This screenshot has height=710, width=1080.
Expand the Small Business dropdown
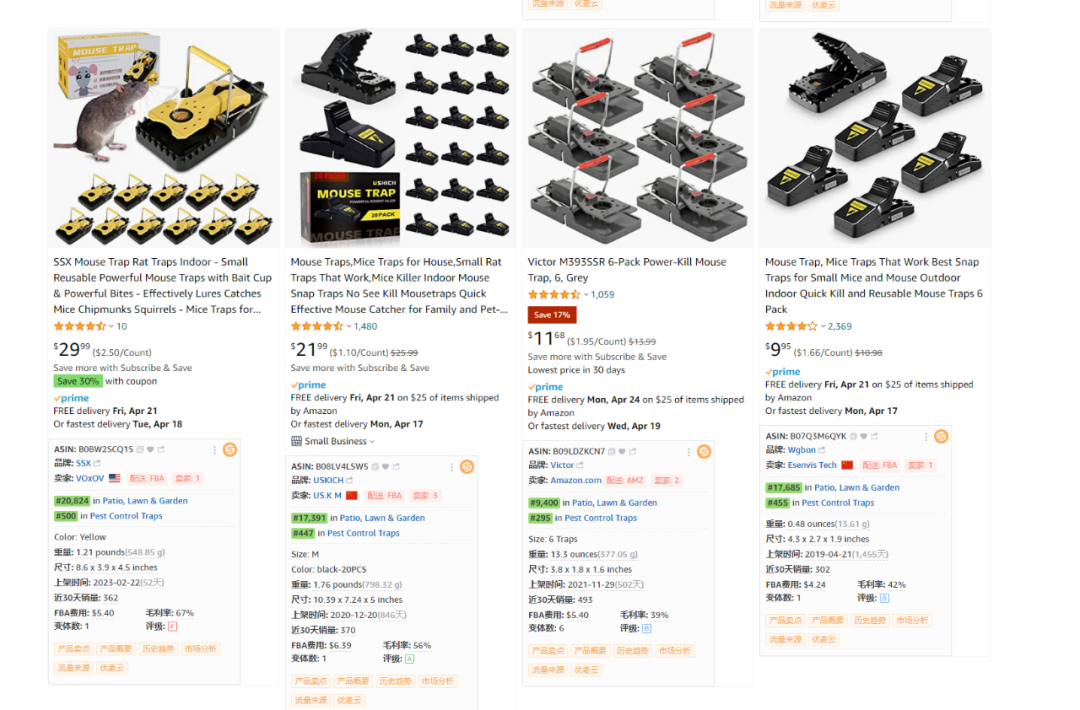(x=333, y=441)
